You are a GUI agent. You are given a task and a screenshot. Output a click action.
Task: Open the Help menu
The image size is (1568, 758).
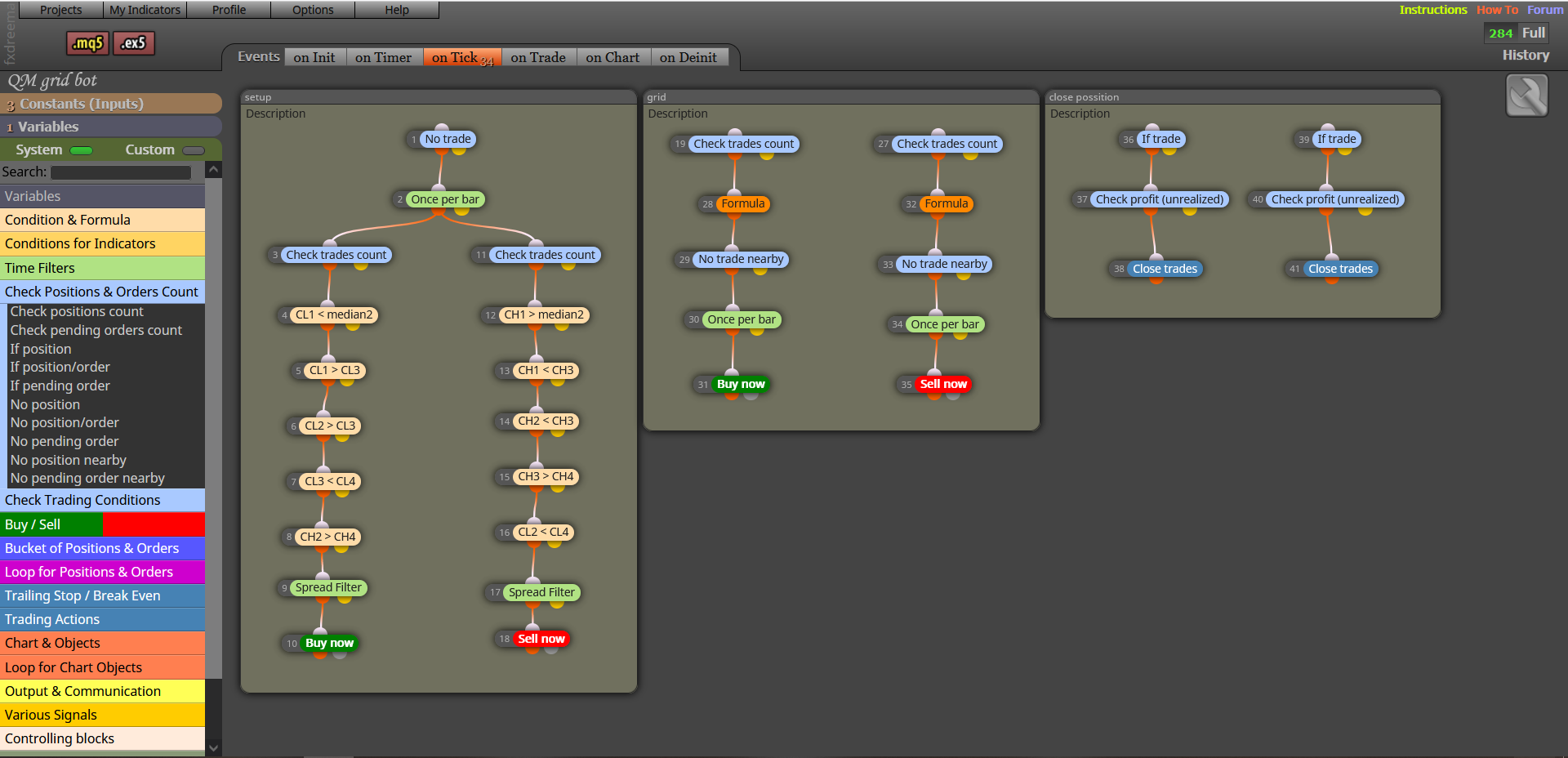(397, 10)
